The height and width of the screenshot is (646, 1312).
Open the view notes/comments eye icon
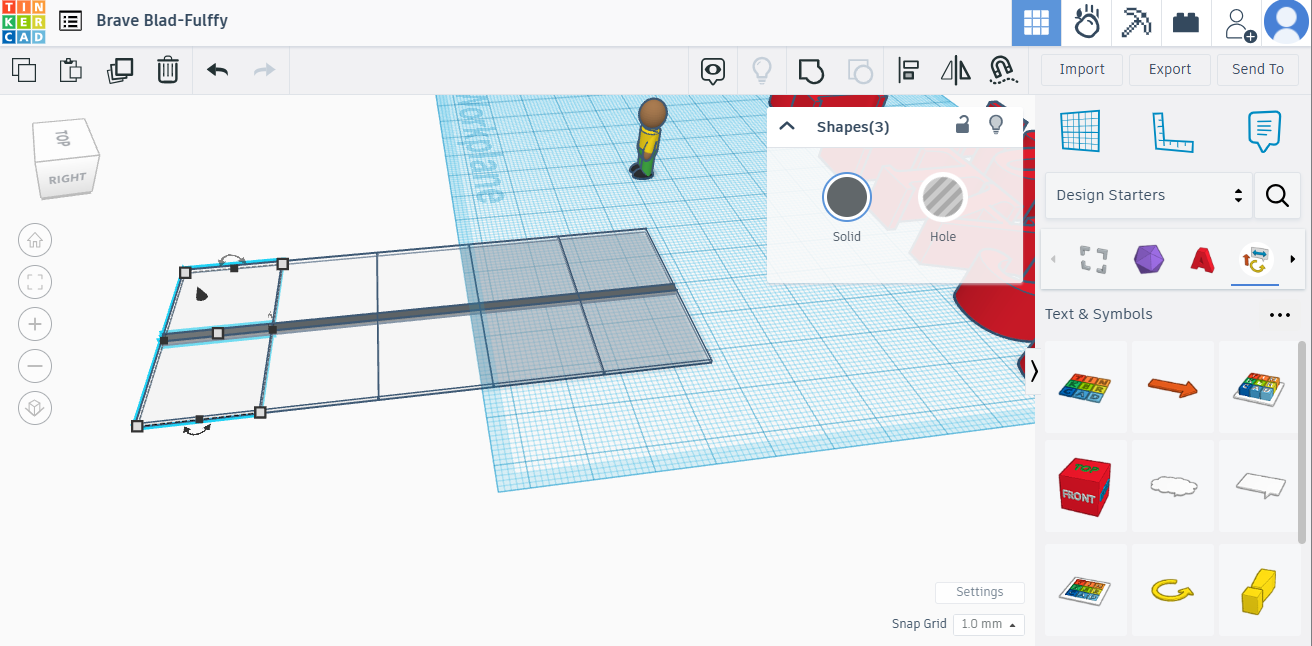(x=713, y=70)
